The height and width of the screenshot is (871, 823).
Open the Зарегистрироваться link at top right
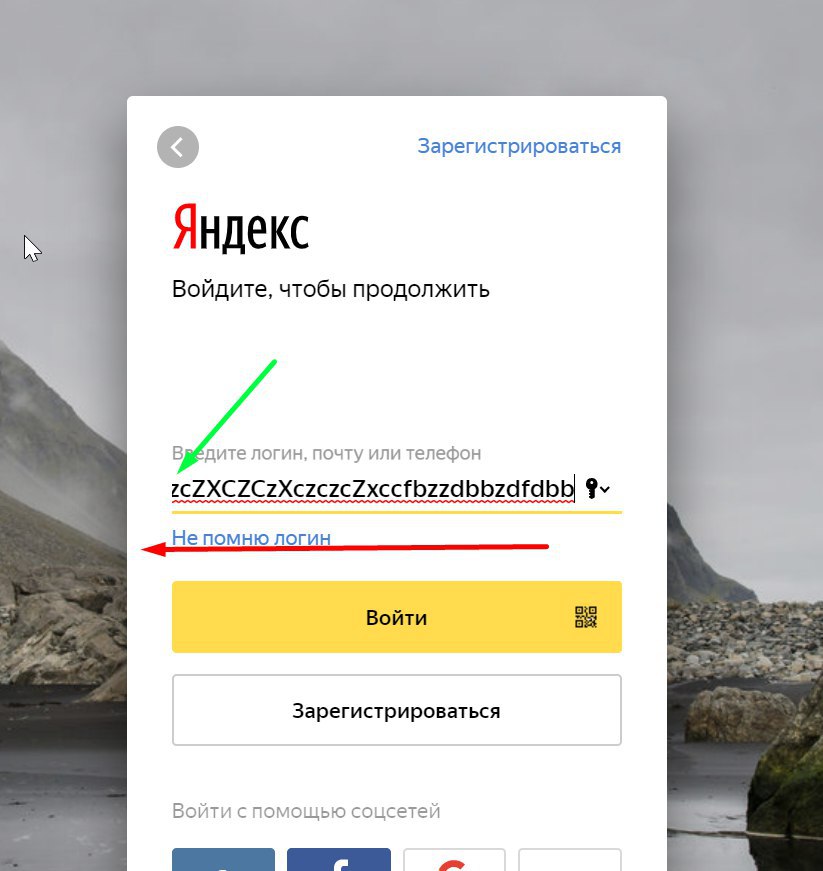(x=519, y=147)
